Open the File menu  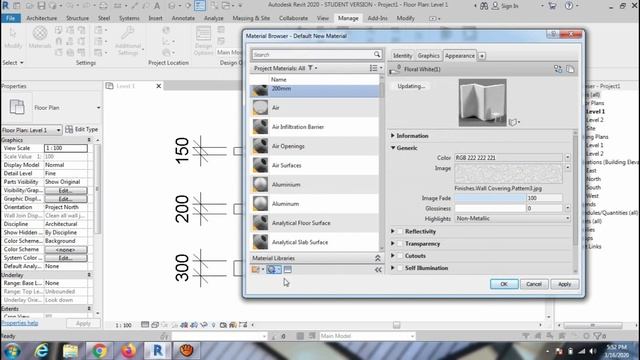[x=11, y=18]
